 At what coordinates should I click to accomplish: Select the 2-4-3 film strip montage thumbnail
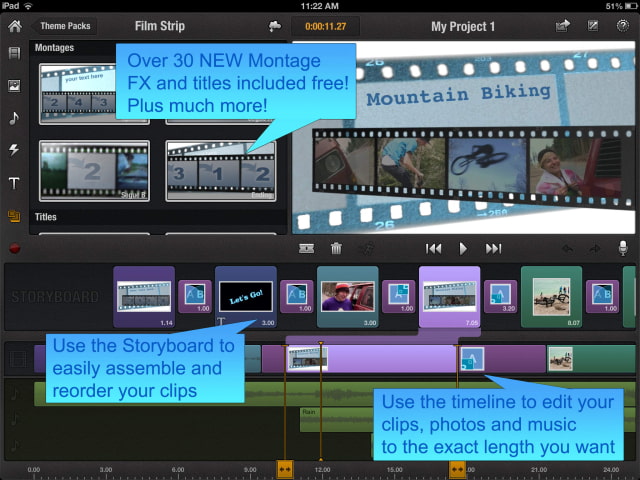click(78, 94)
